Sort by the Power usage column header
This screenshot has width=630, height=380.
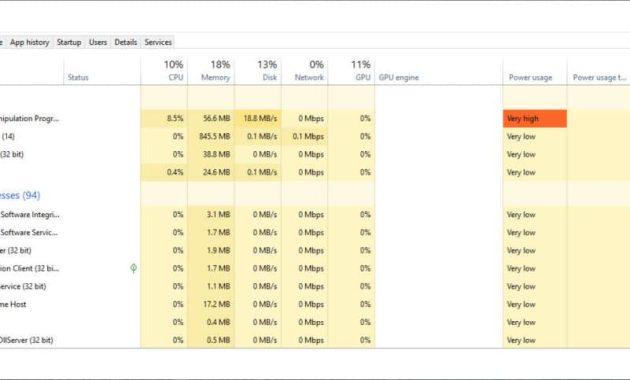pyautogui.click(x=535, y=70)
